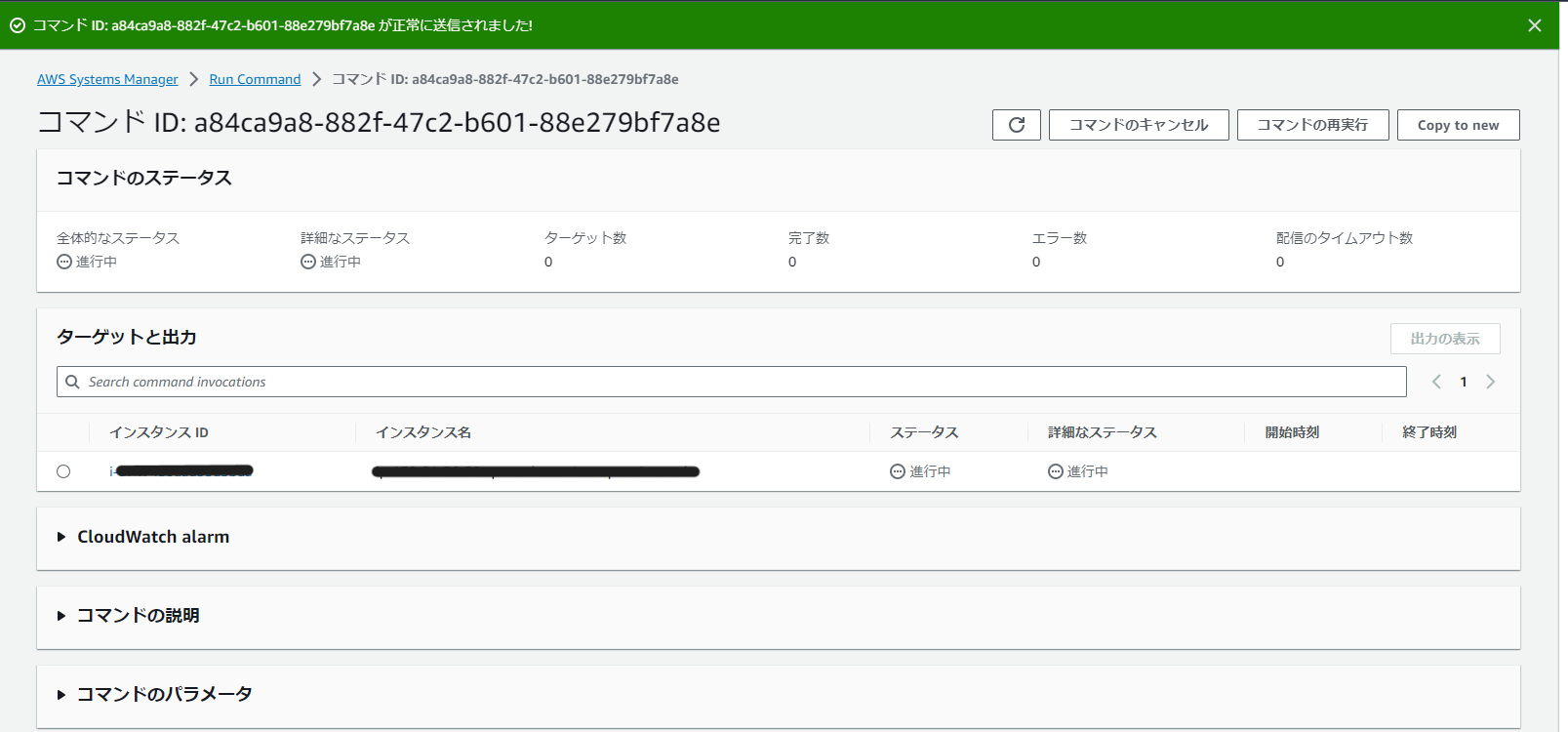Go to next page of invocations
The width and height of the screenshot is (1568, 732).
pyautogui.click(x=1490, y=382)
